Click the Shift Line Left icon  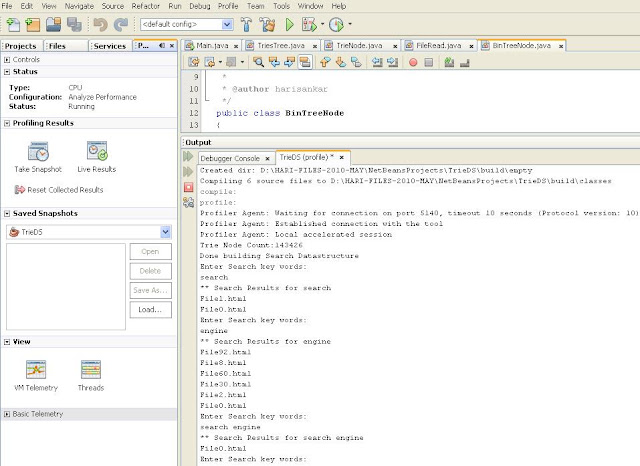[377, 62]
